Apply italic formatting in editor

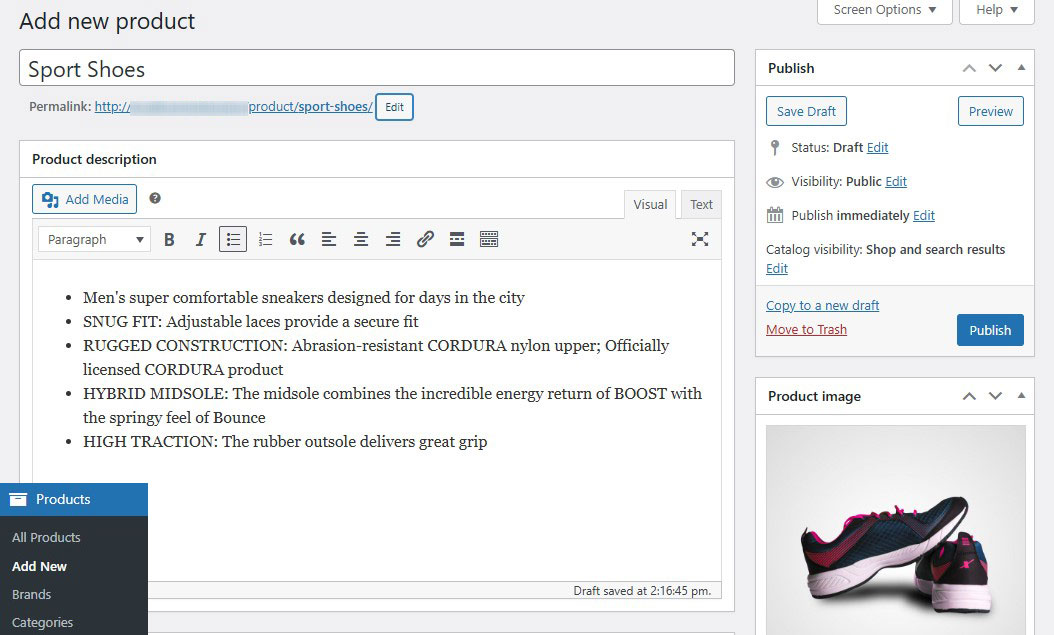200,239
